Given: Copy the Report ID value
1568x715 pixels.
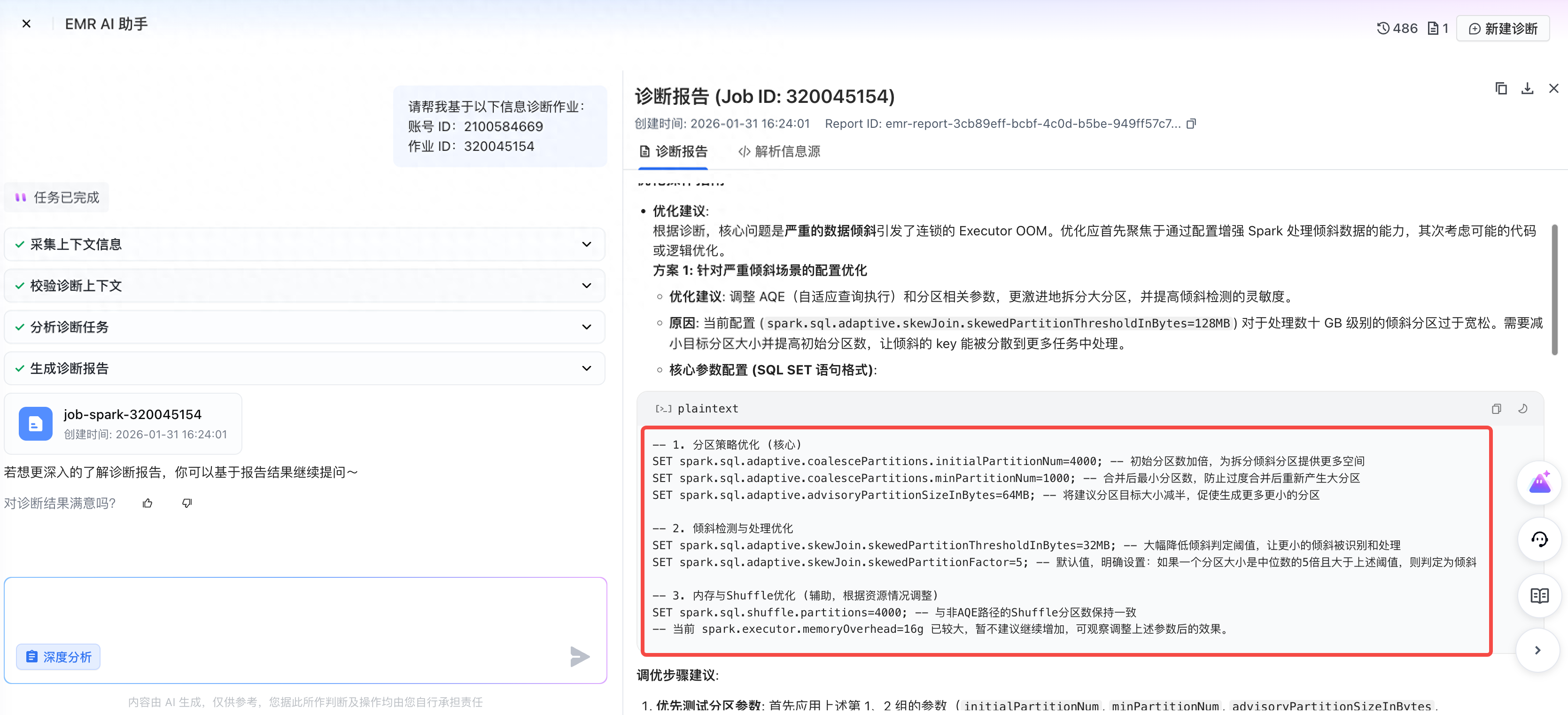Looking at the screenshot, I should pyautogui.click(x=1191, y=124).
